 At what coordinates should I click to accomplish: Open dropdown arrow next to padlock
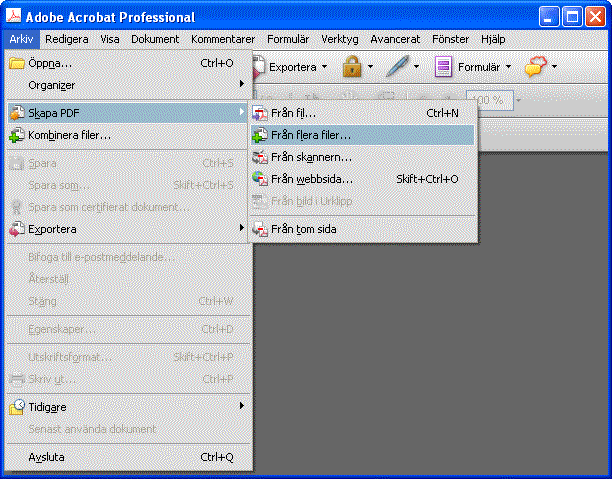[x=370, y=67]
